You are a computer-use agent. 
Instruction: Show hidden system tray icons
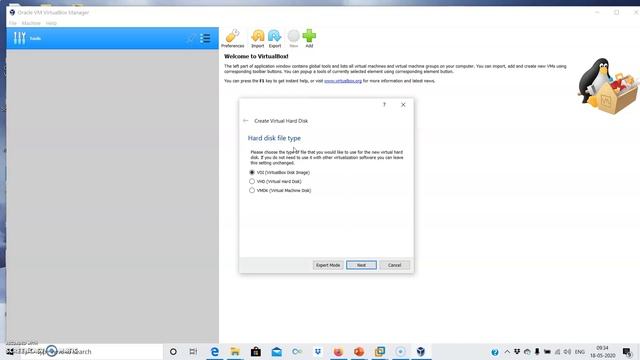click(x=507, y=351)
